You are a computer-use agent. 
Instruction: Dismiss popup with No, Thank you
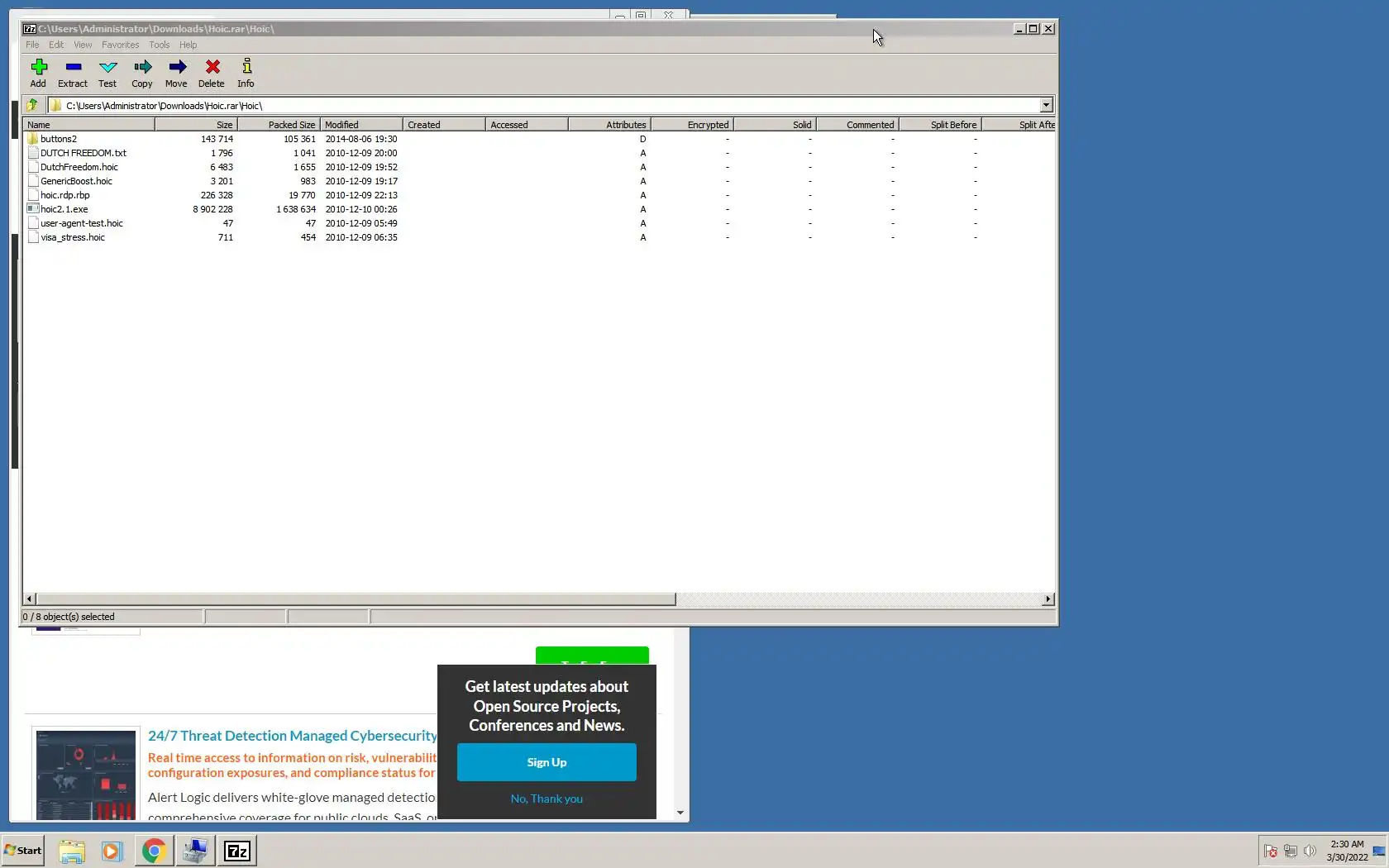point(547,799)
